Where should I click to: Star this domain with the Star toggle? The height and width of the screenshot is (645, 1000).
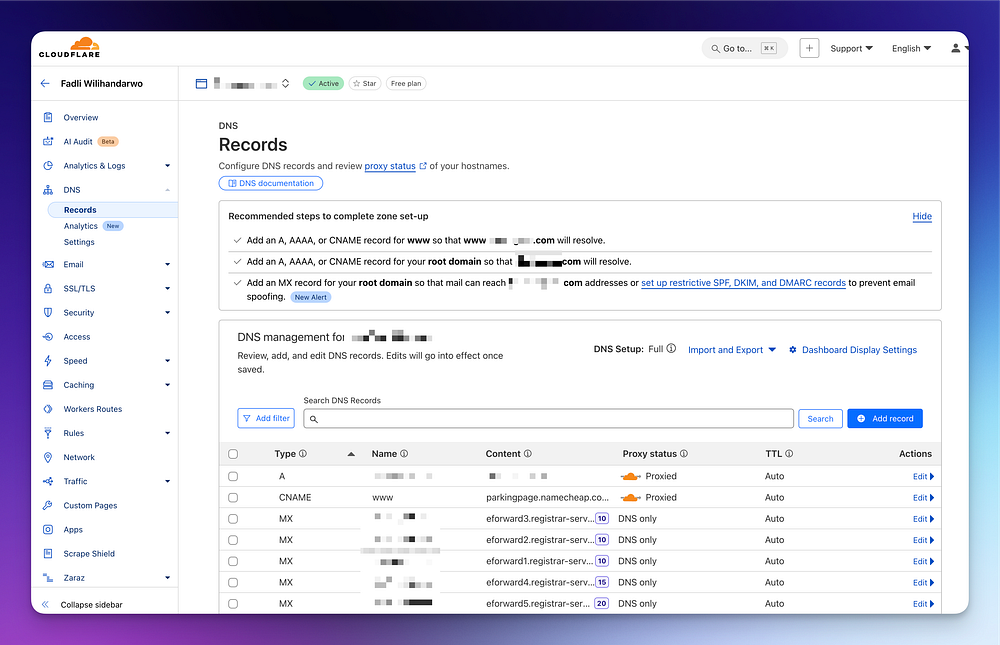coord(365,84)
